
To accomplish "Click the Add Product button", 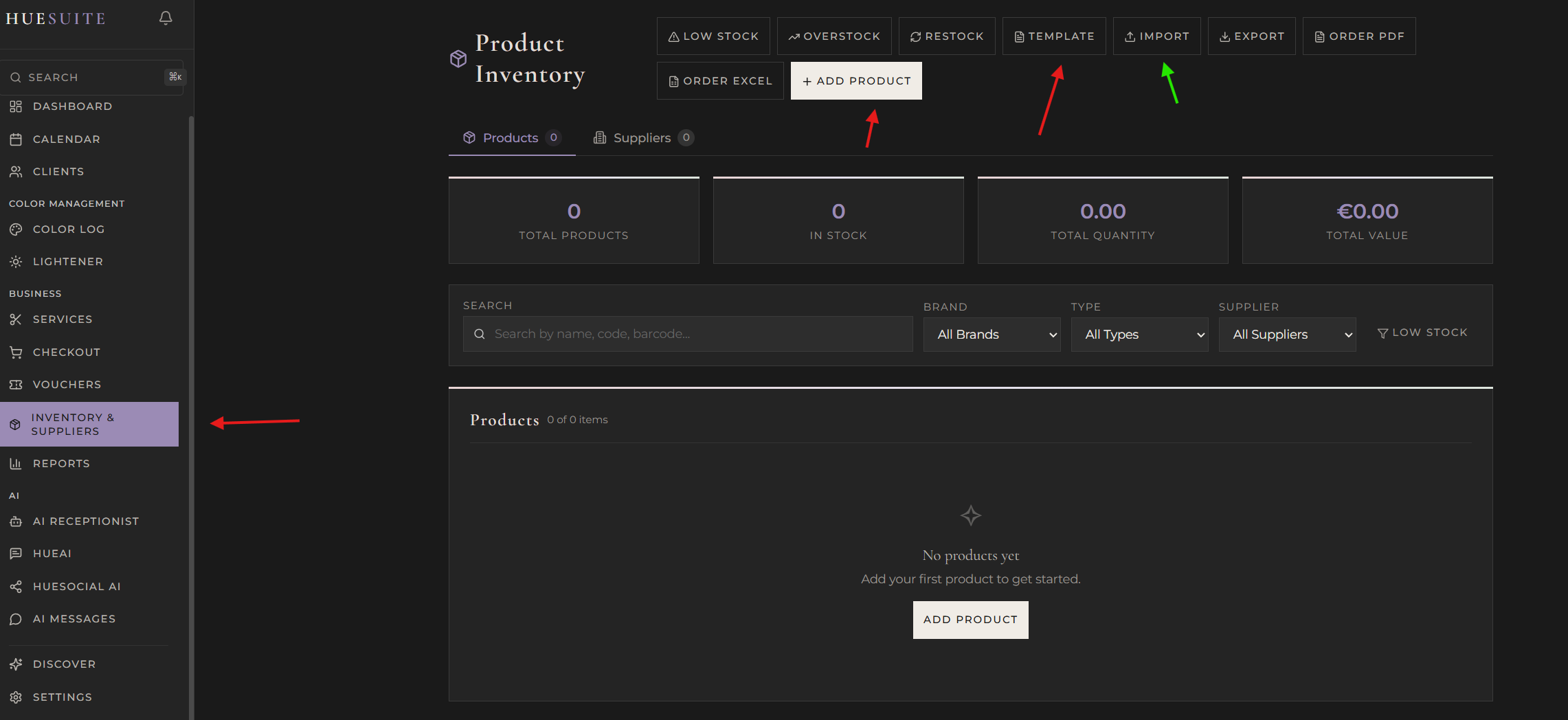I will pyautogui.click(x=856, y=80).
